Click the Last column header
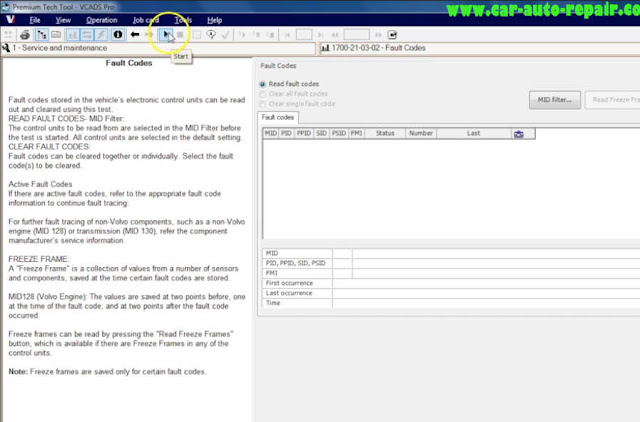Viewport: 640px width, 422px height. pyautogui.click(x=473, y=133)
